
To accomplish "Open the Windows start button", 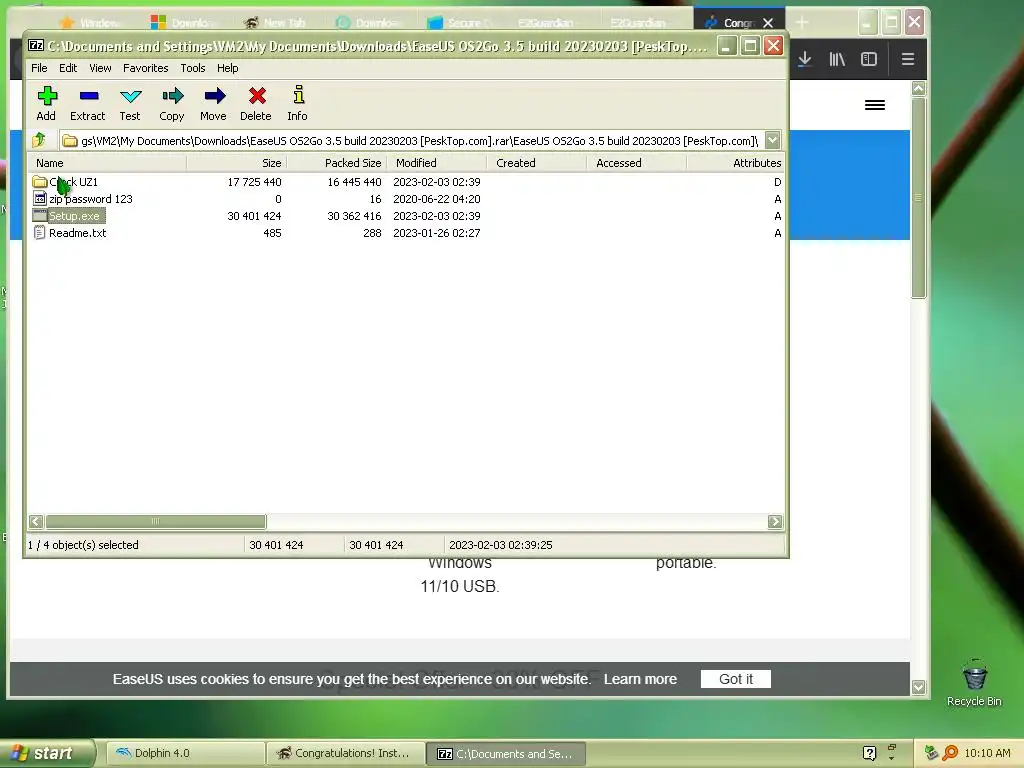I will 46,753.
